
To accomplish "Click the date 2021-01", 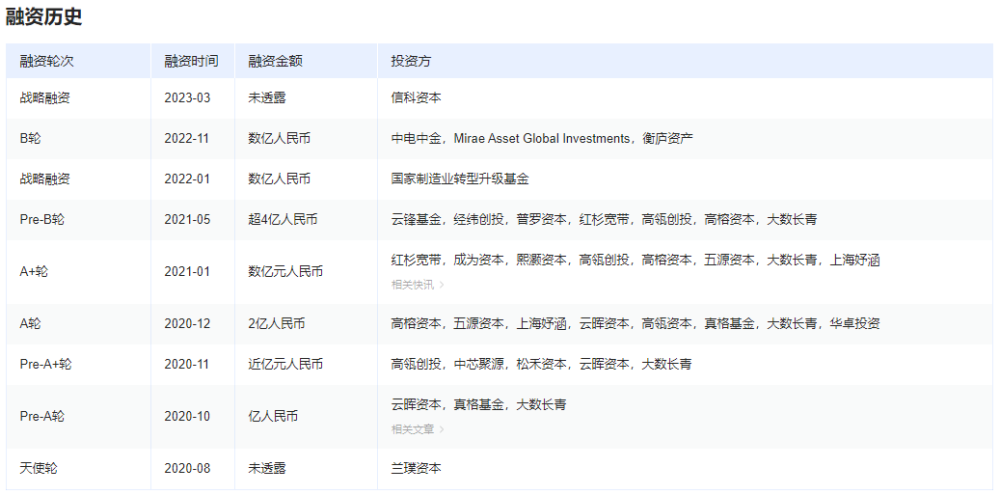I will [x=187, y=272].
